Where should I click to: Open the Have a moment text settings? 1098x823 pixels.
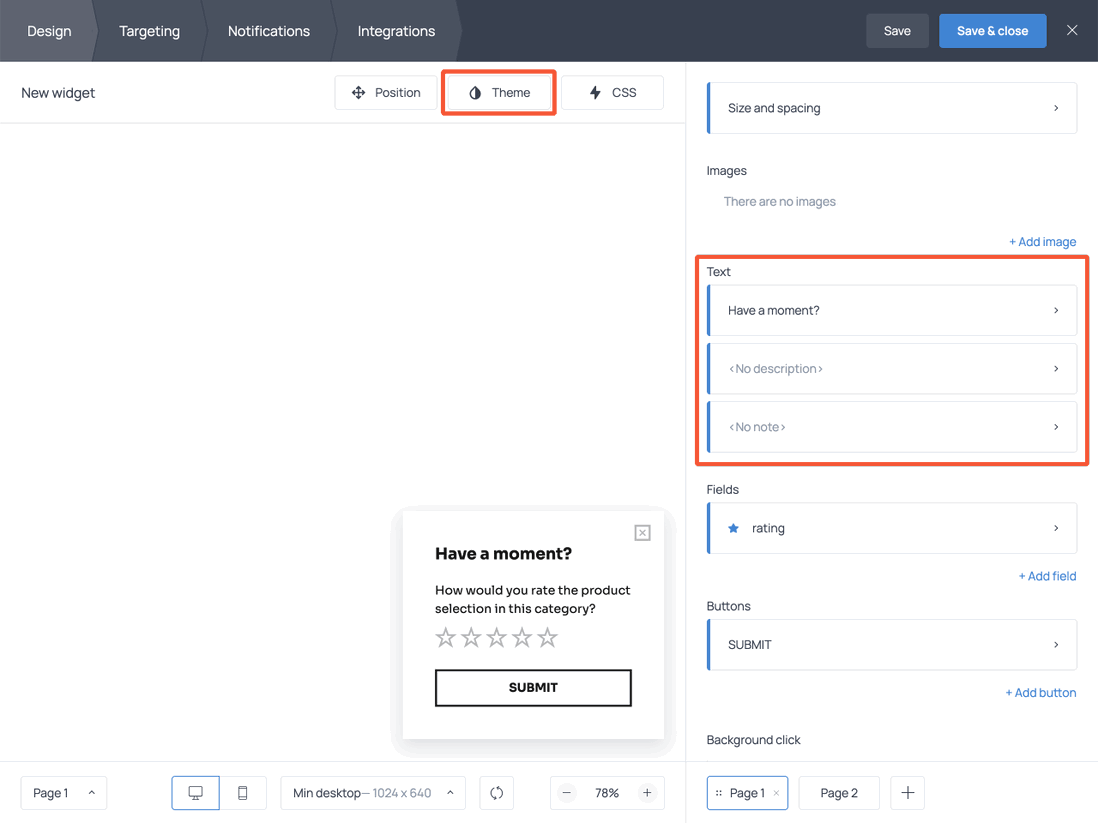(x=891, y=310)
